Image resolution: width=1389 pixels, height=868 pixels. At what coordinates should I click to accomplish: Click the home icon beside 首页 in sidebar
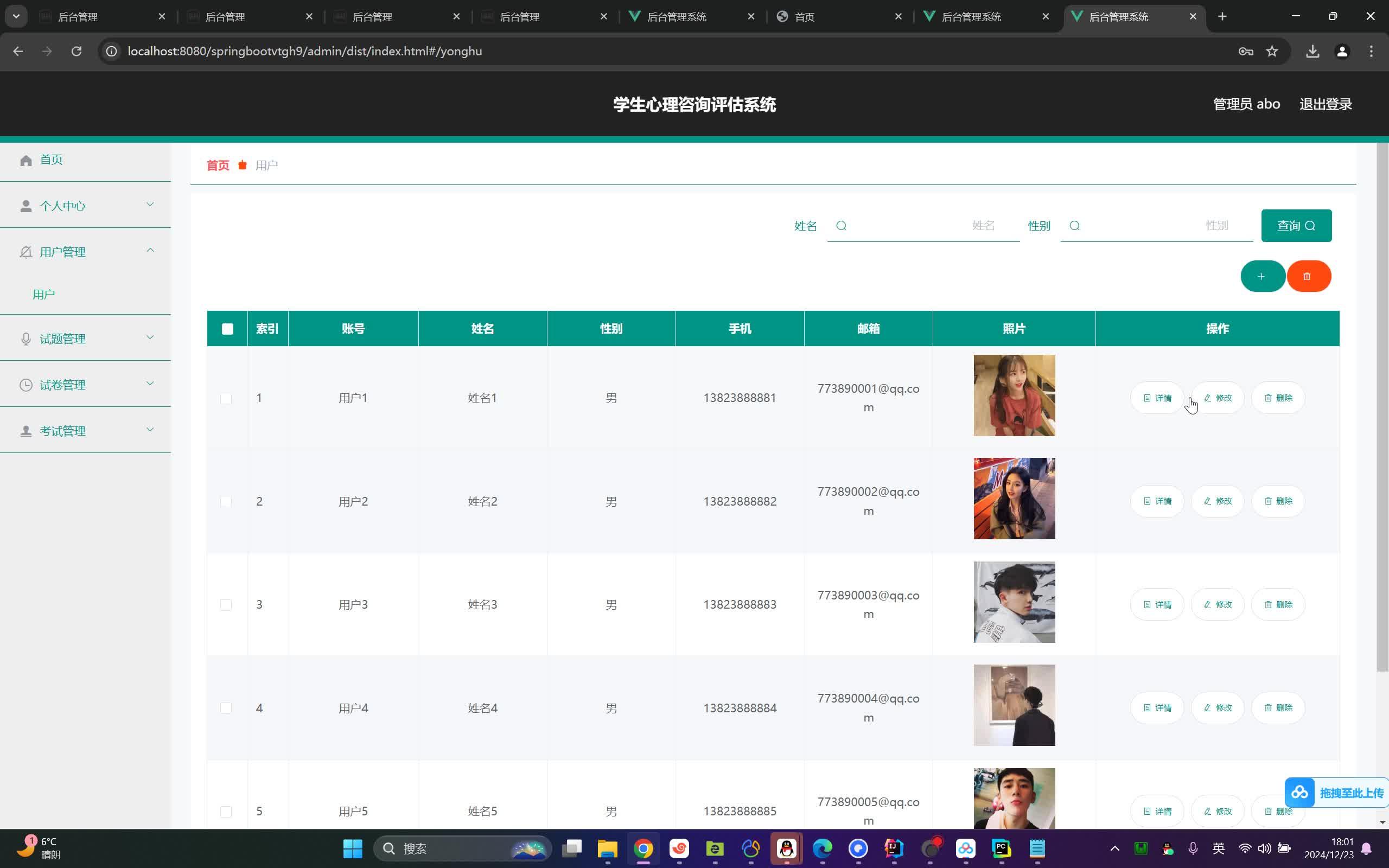tap(26, 160)
